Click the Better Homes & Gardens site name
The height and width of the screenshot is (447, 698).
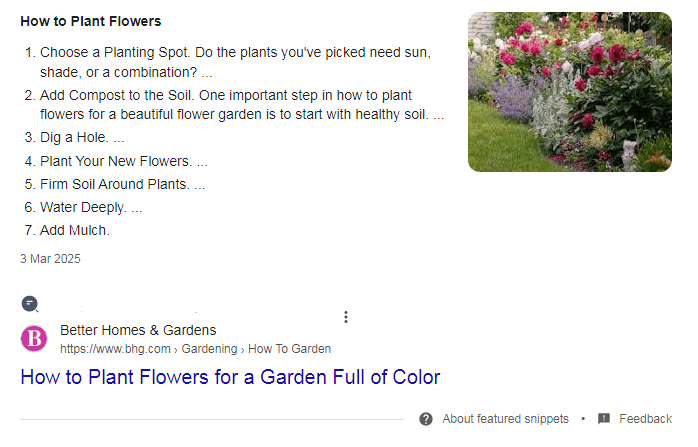tap(138, 330)
